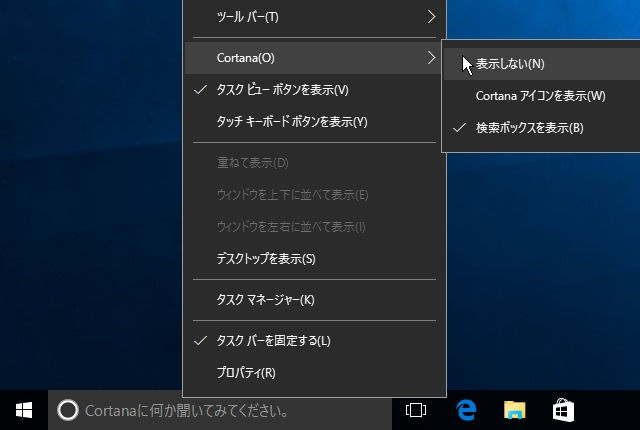Open タスク マネージャー(K) from the menu
Screen dimensions: 640x430
click(314, 300)
